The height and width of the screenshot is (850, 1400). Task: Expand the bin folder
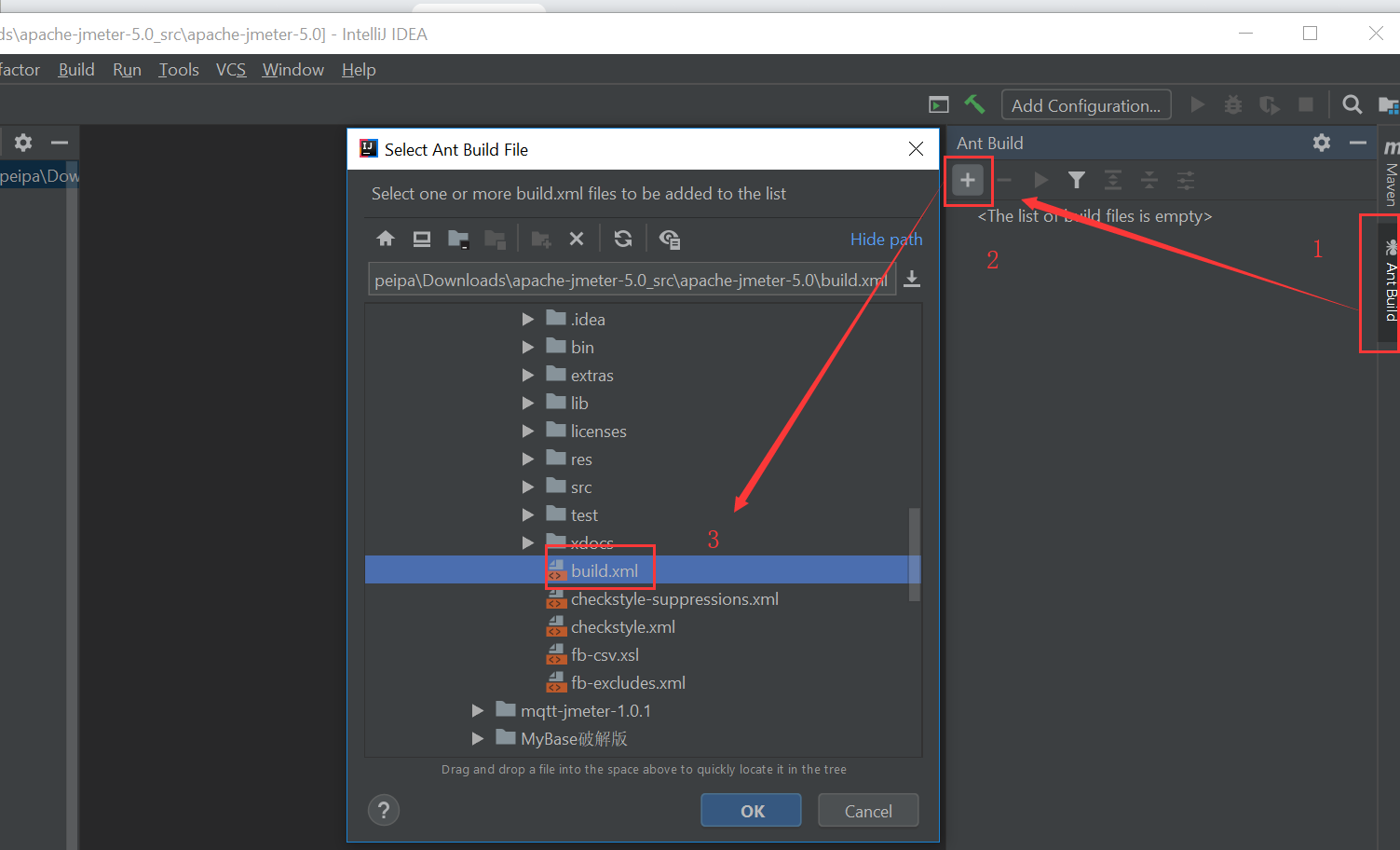click(528, 347)
